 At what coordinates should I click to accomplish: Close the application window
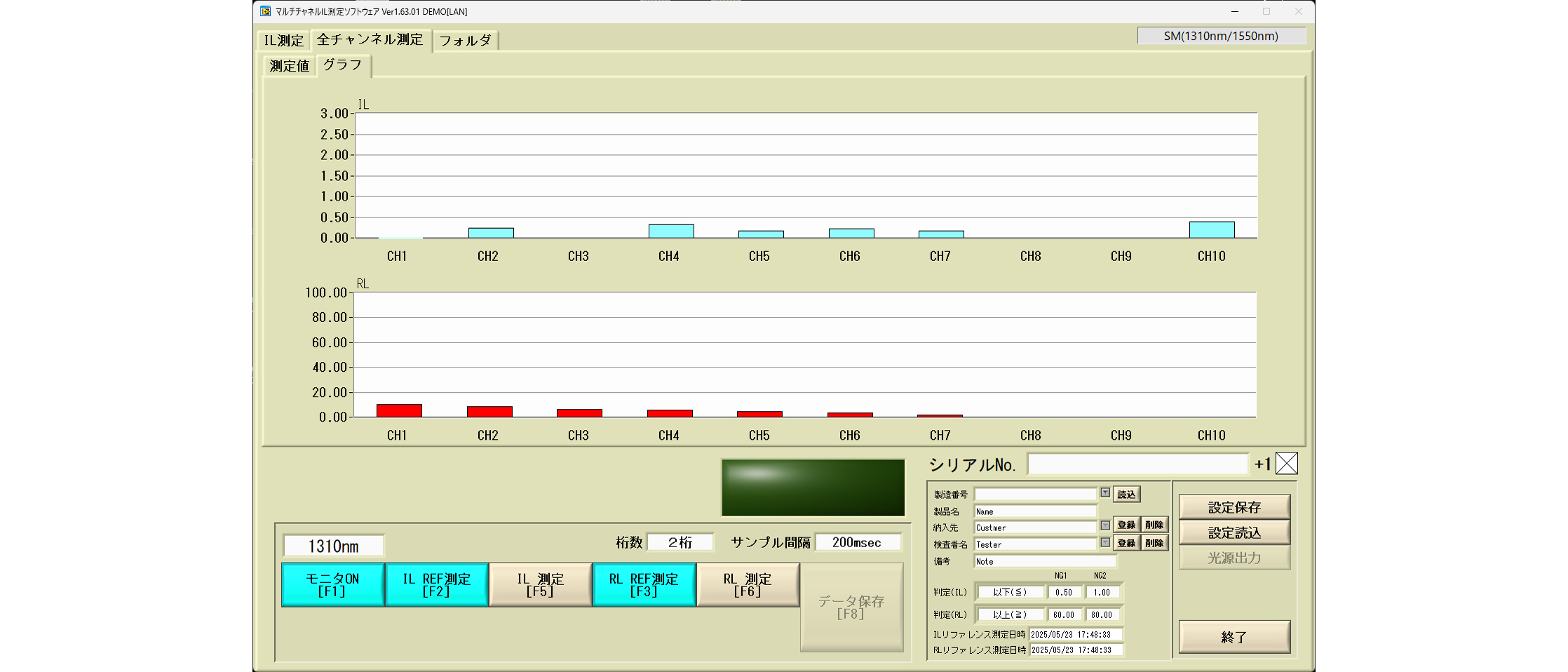1298,11
